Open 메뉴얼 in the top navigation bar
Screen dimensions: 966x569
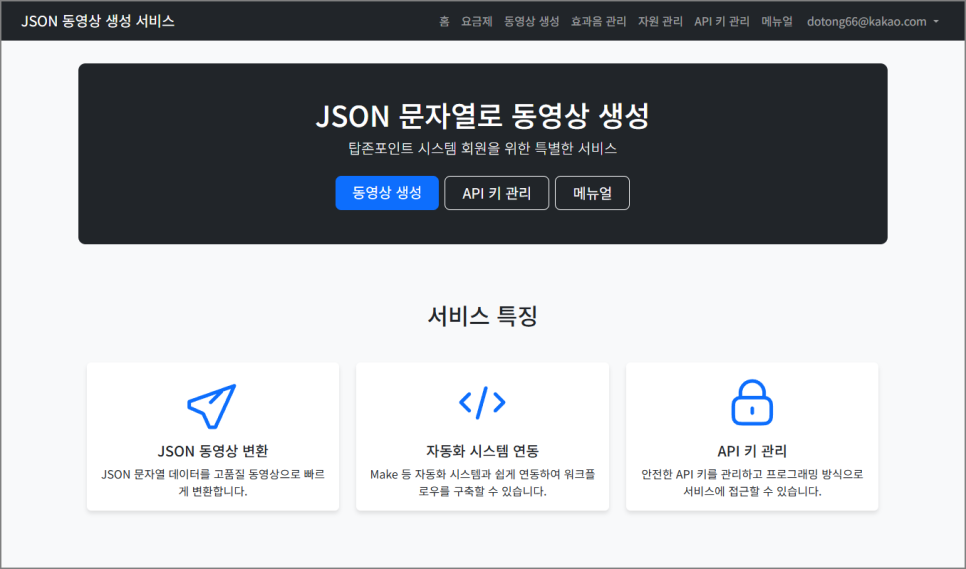(x=777, y=22)
